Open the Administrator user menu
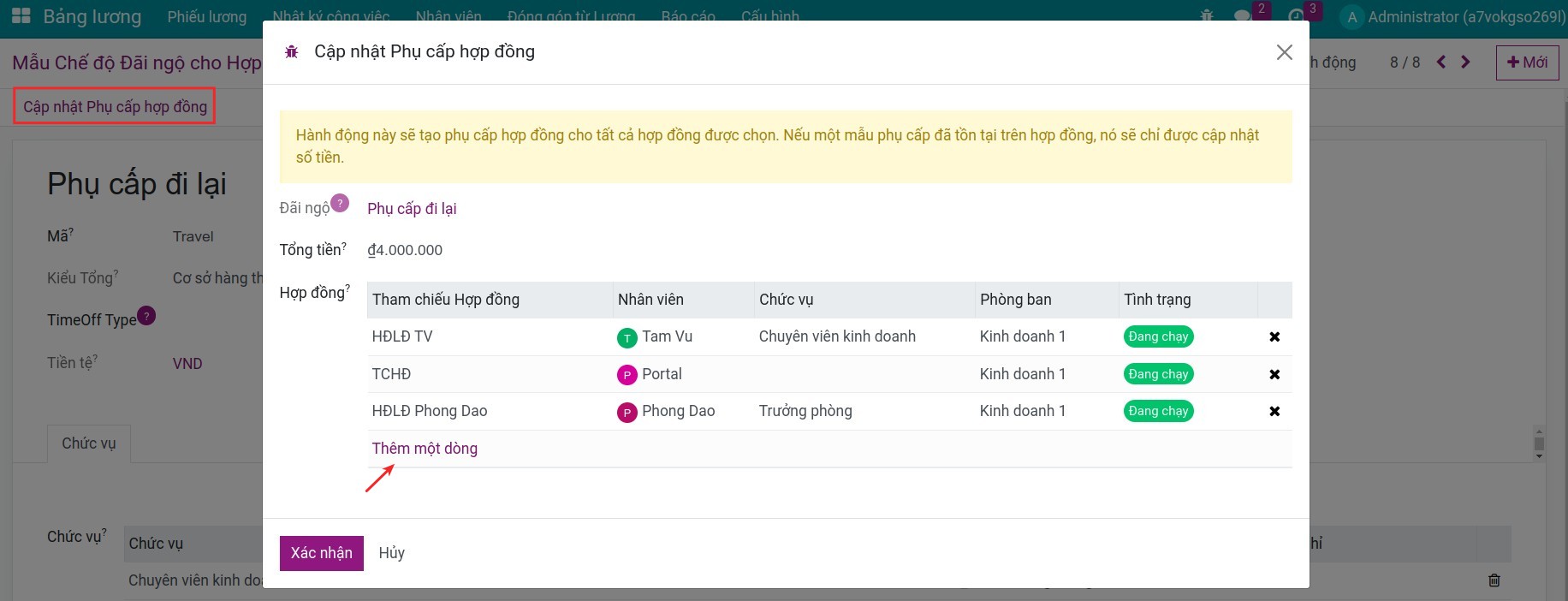This screenshot has width=1568, height=601. (x=1452, y=17)
